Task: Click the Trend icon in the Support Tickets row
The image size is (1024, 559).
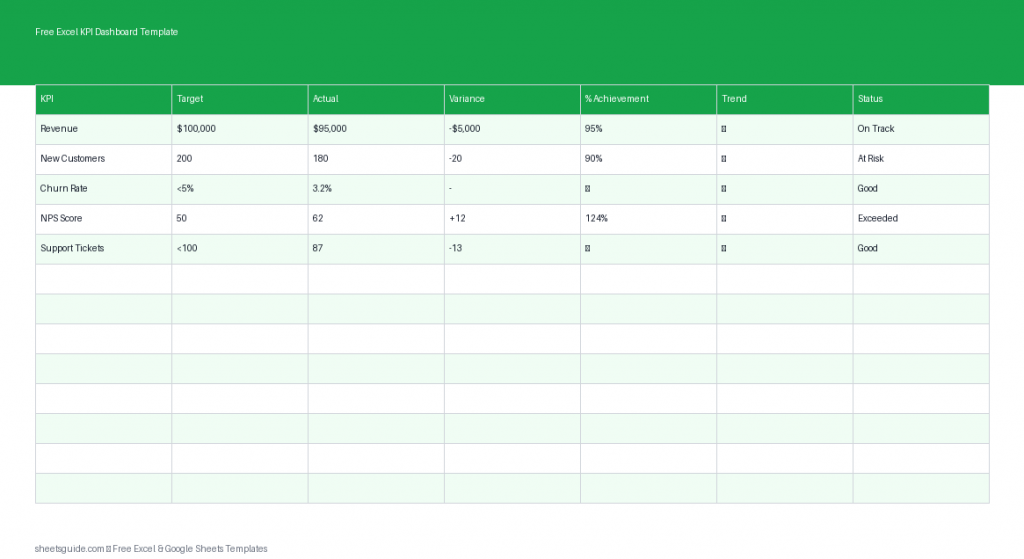Action: (724, 248)
